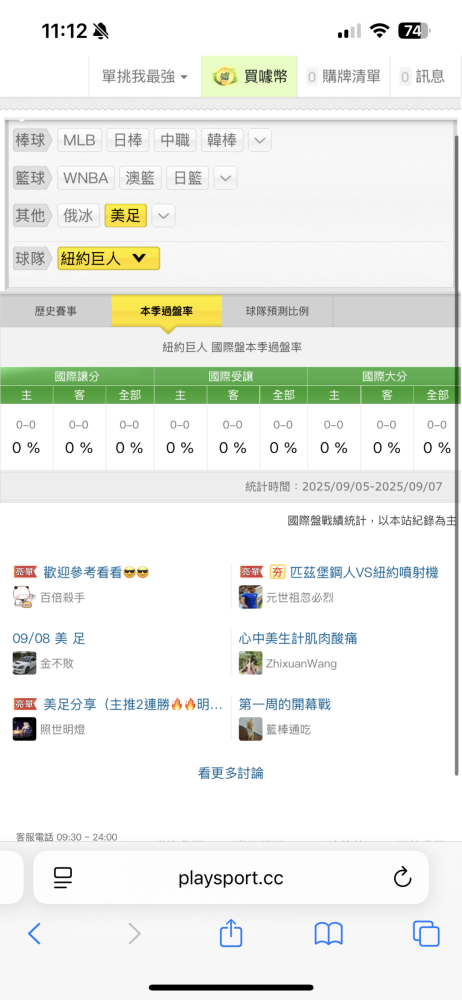Select the WNBA league button
The width and height of the screenshot is (462, 1000).
coord(86,178)
